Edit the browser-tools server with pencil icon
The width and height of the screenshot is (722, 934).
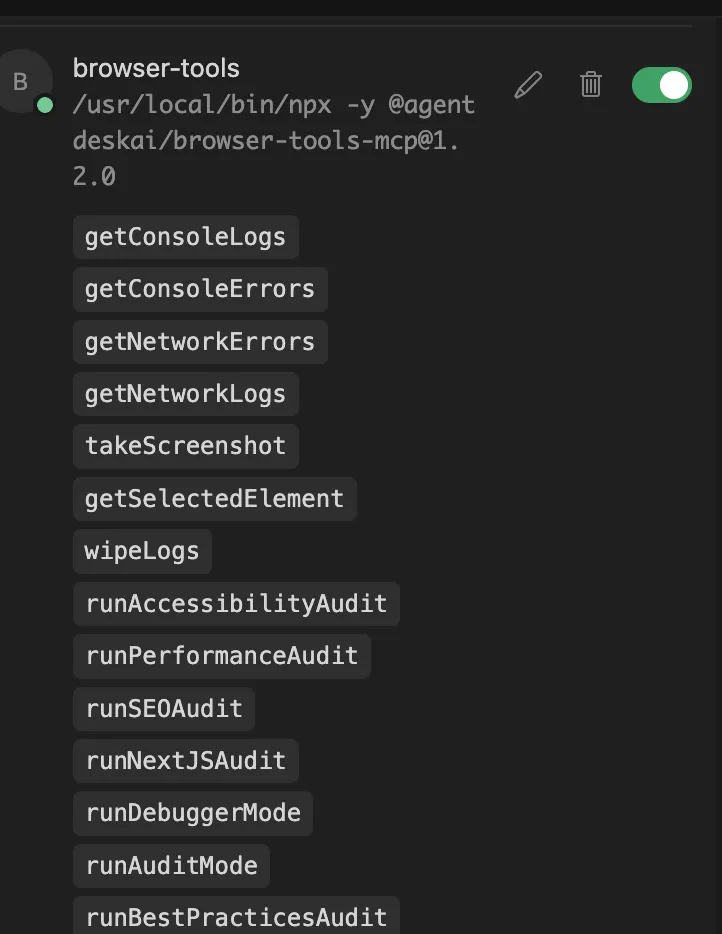528,85
